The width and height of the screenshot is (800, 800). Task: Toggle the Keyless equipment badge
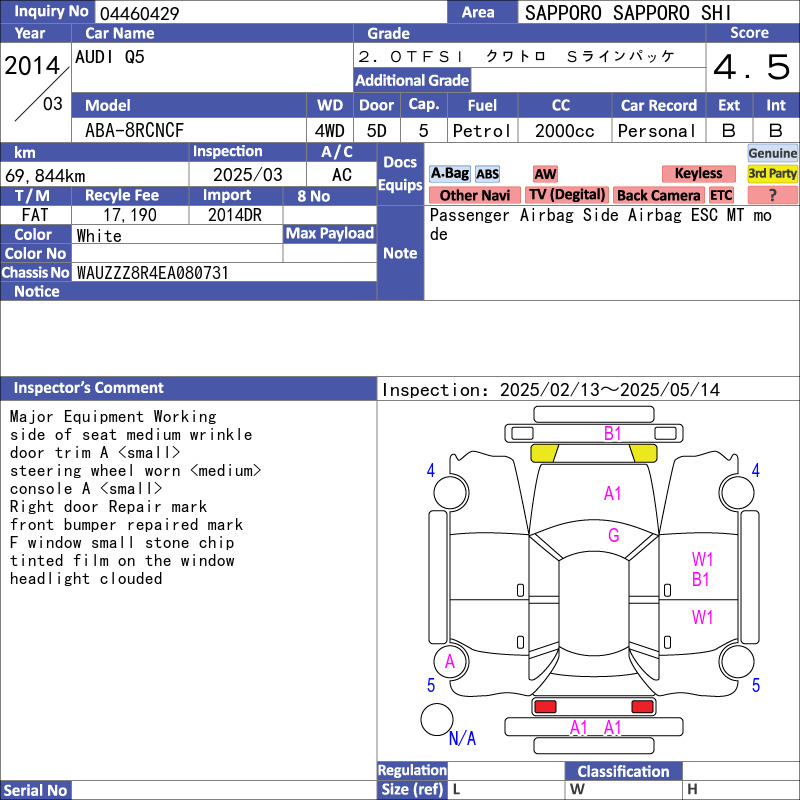point(697,174)
